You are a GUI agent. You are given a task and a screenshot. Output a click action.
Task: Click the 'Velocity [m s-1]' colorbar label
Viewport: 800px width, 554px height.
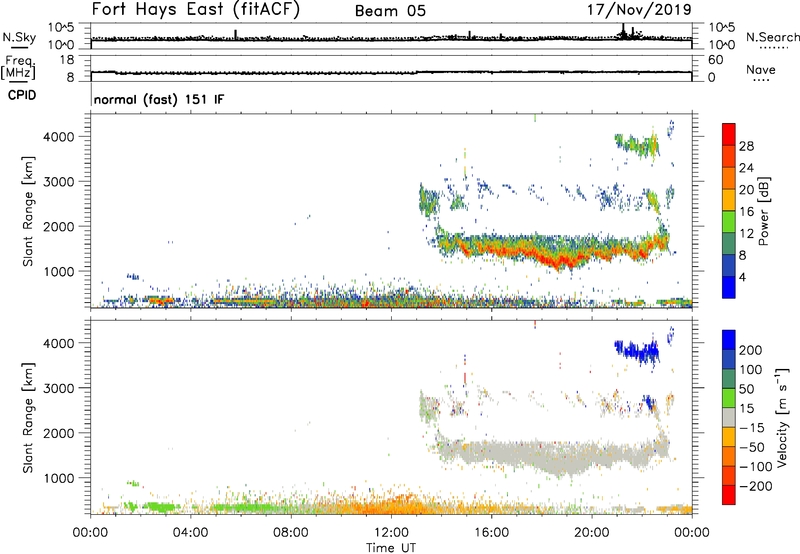coord(782,417)
